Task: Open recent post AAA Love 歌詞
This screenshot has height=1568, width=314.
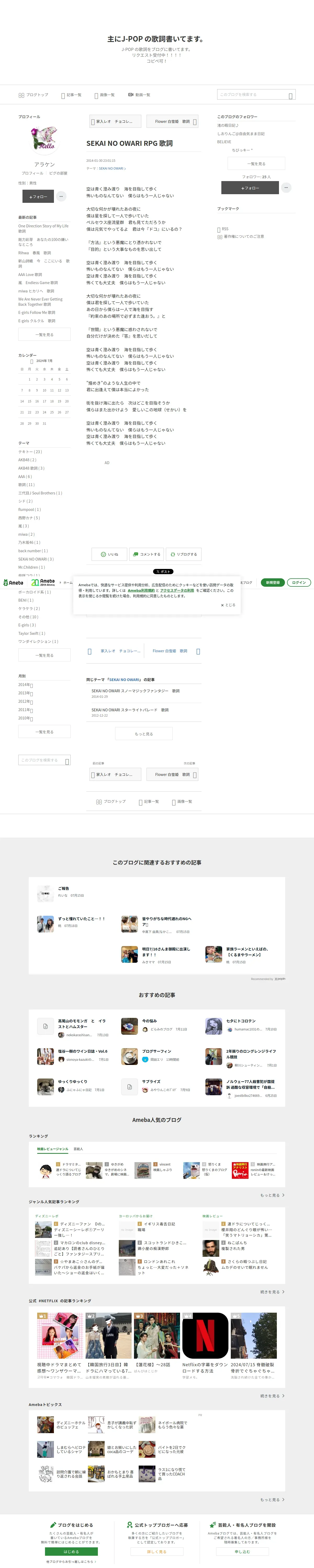Action: click(x=30, y=274)
